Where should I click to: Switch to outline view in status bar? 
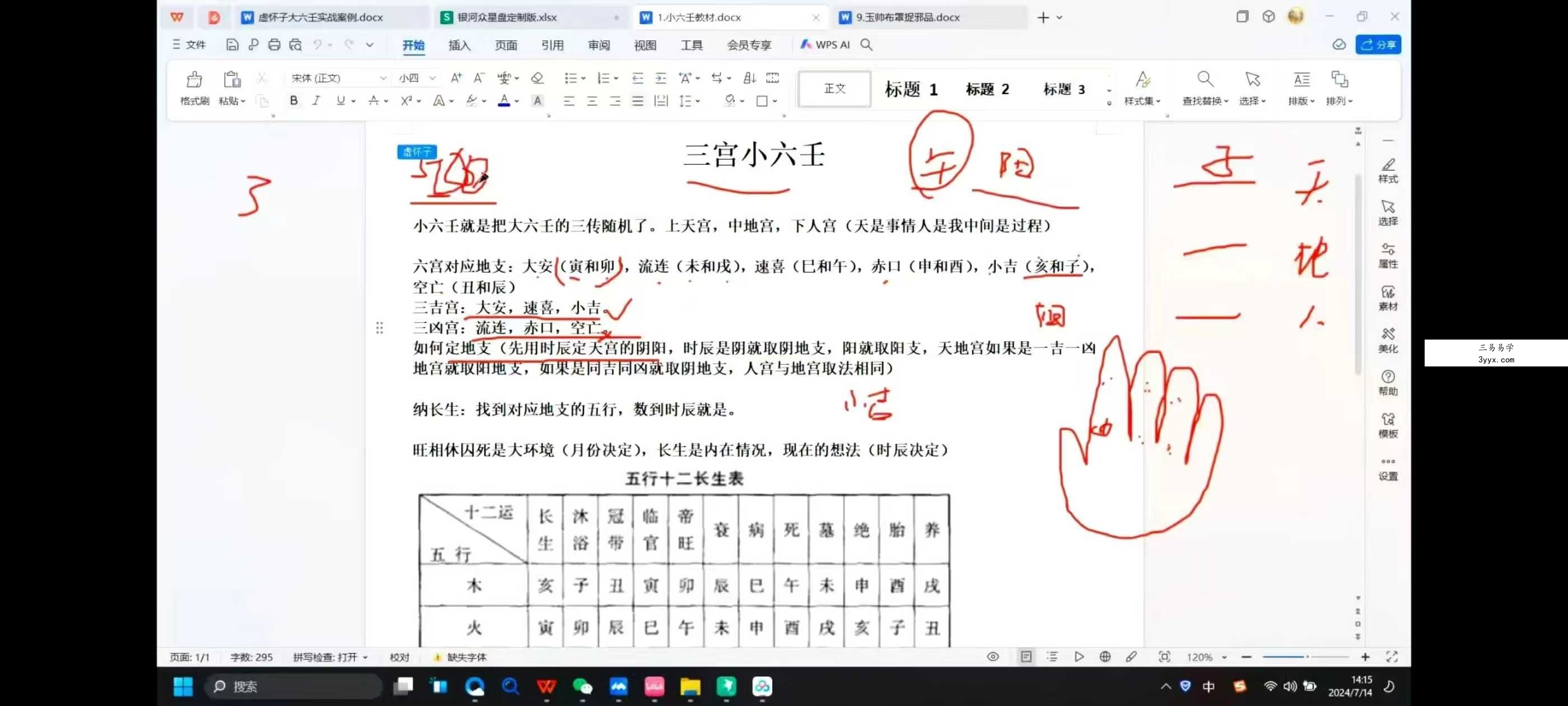[x=1052, y=657]
